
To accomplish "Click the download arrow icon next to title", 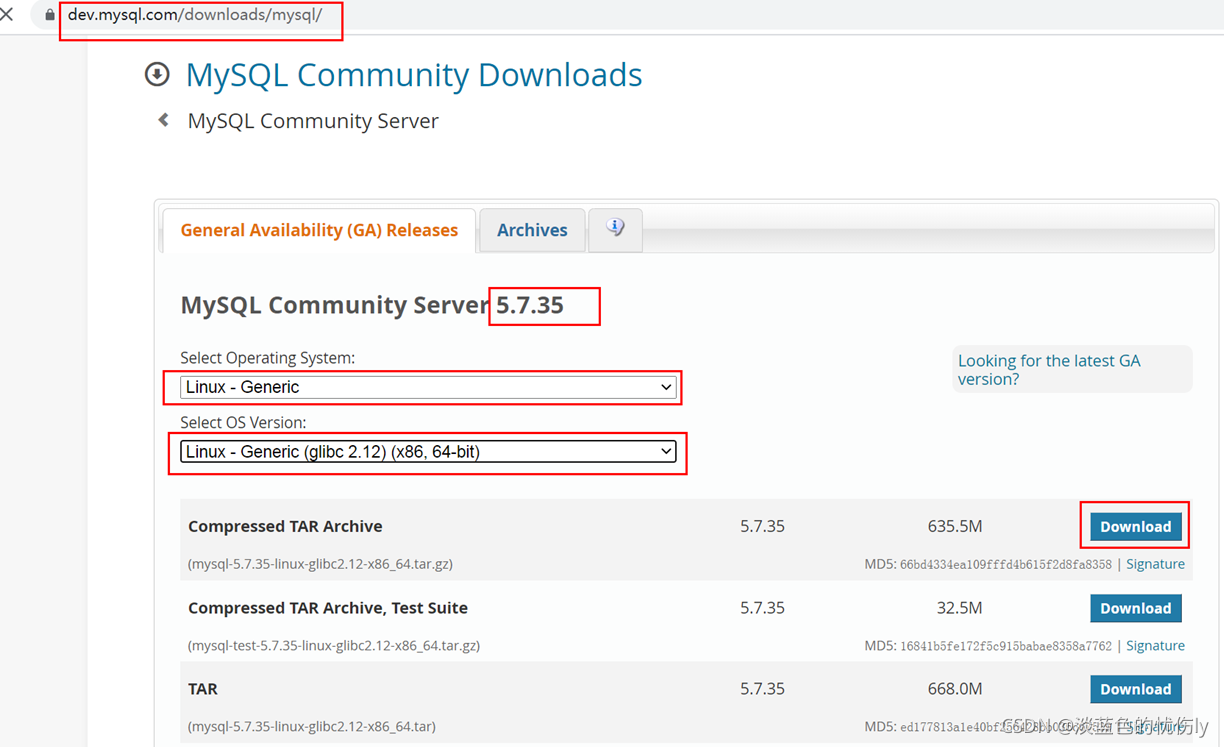I will pos(157,74).
